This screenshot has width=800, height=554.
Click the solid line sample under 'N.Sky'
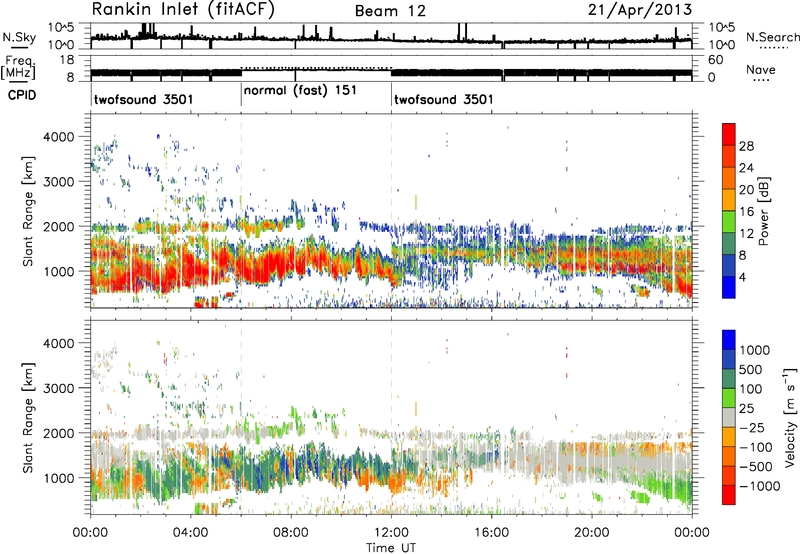[x=19, y=47]
